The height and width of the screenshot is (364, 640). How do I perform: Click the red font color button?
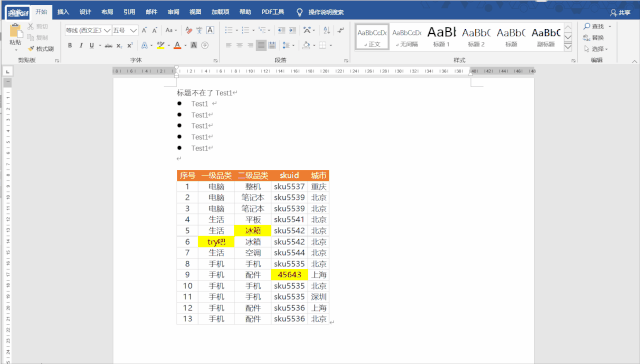click(177, 45)
